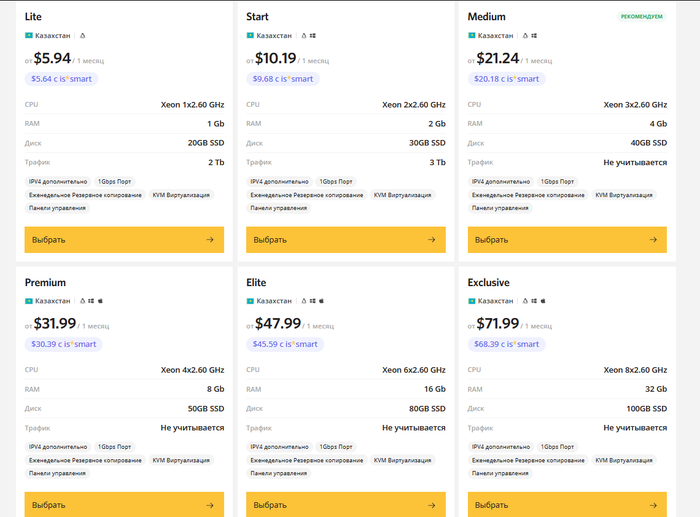Viewport: 700px width, 517px height.
Task: Click the Windows icon on the Elite plan
Action: (313, 300)
